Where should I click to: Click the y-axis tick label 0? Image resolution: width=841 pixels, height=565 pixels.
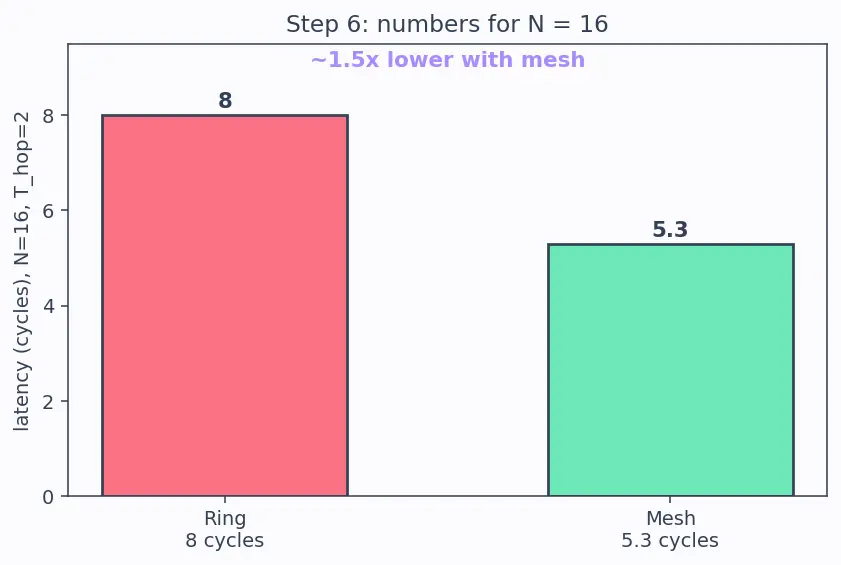pyautogui.click(x=48, y=497)
